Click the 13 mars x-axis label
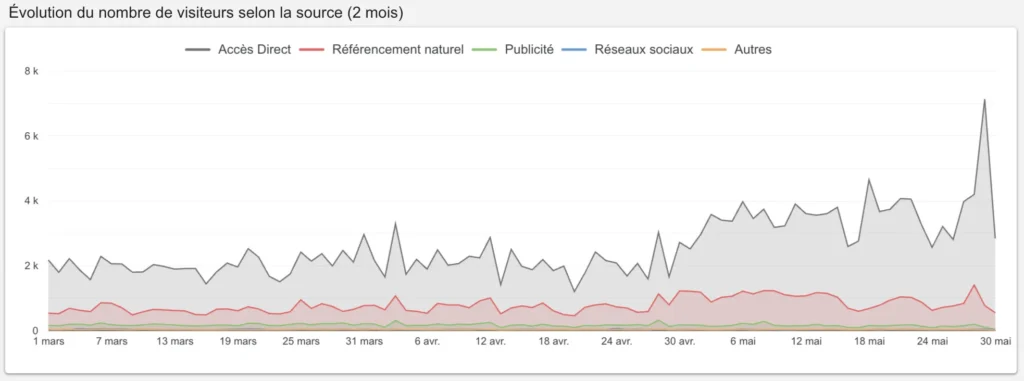The height and width of the screenshot is (381, 1024). 175,341
